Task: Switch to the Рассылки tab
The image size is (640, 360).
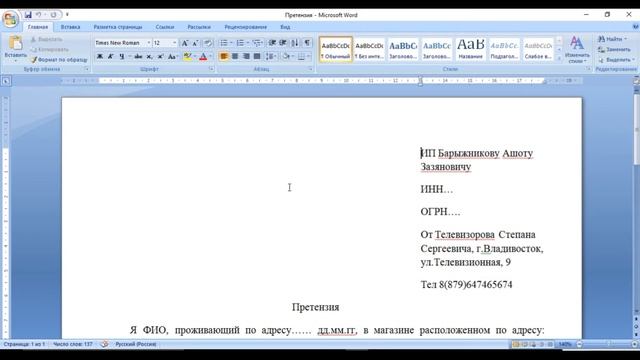Action: click(199, 27)
